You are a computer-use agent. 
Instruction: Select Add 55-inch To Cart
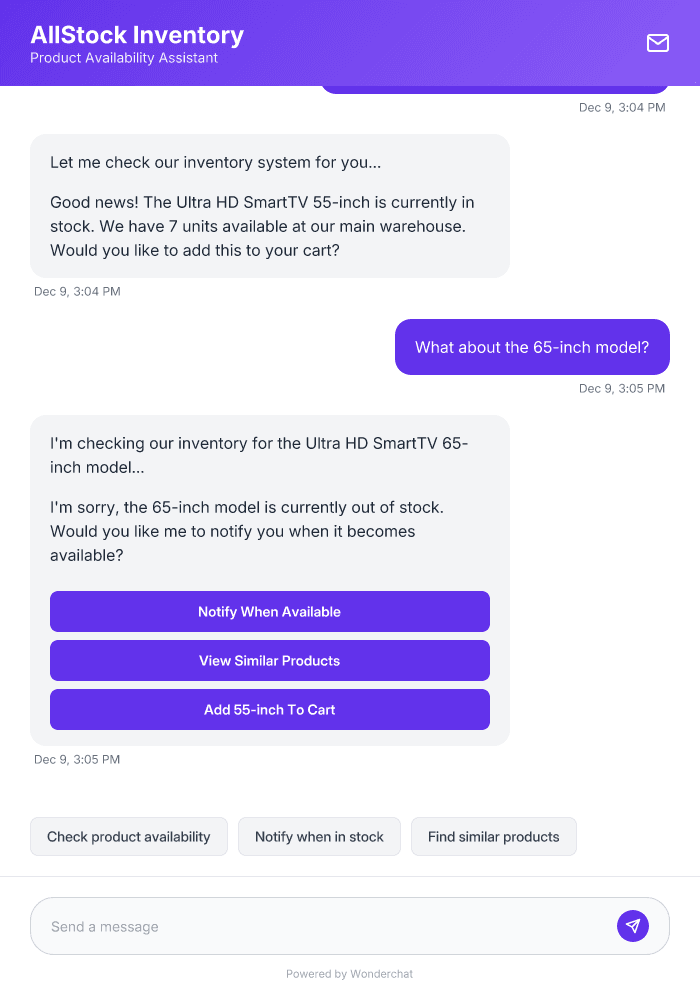coord(269,709)
